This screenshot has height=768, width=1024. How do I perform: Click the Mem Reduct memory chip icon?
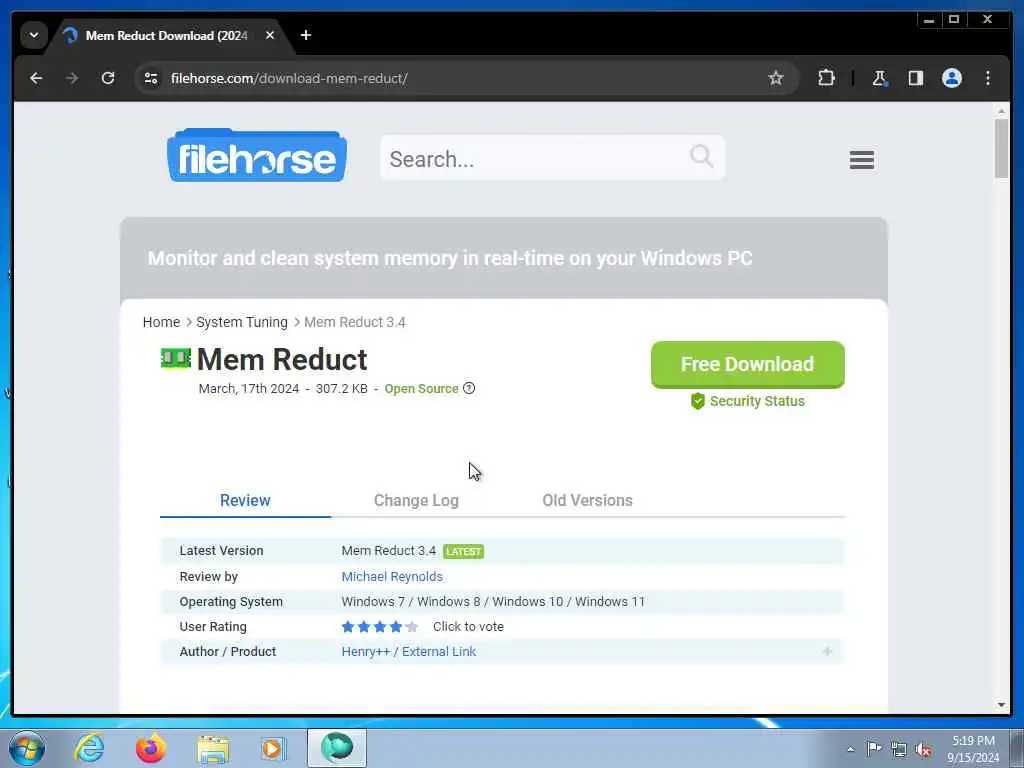pyautogui.click(x=176, y=358)
